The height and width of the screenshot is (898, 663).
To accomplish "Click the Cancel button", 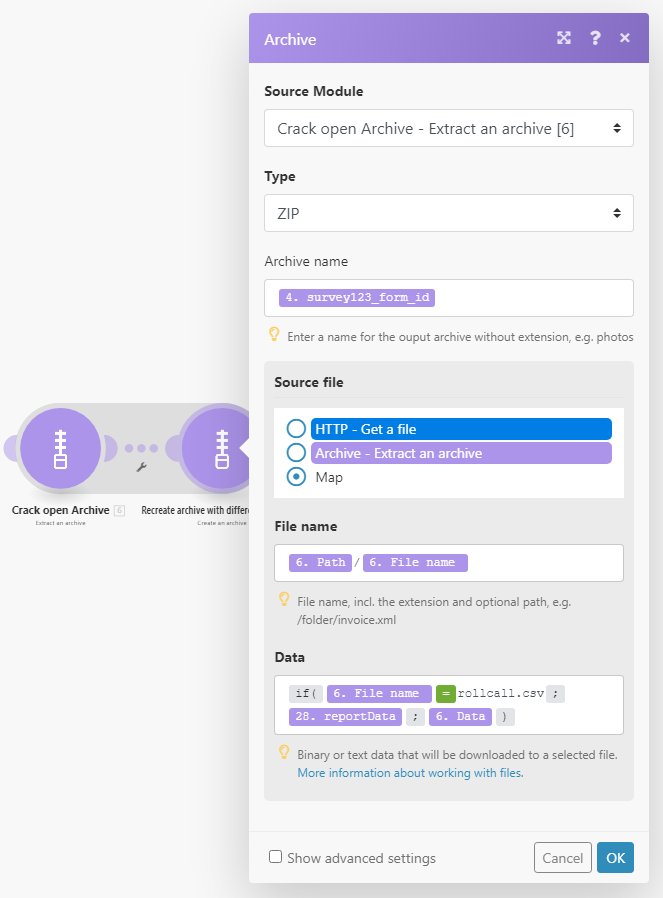I will pyautogui.click(x=562, y=858).
